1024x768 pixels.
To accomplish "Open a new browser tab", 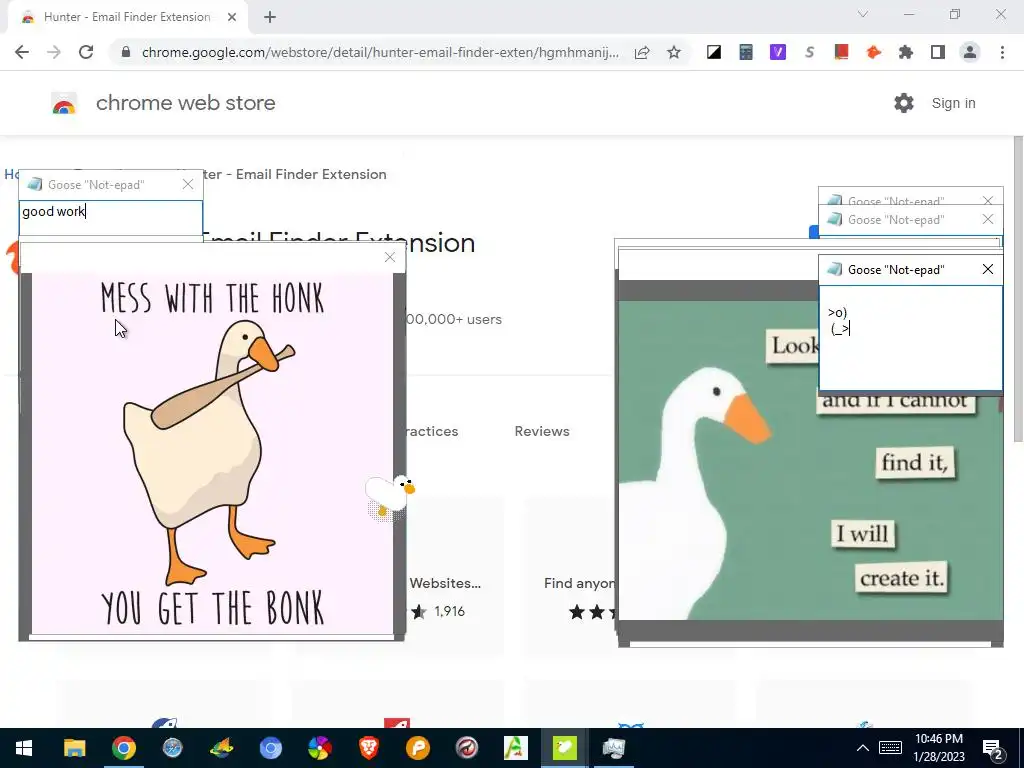I will (x=270, y=17).
